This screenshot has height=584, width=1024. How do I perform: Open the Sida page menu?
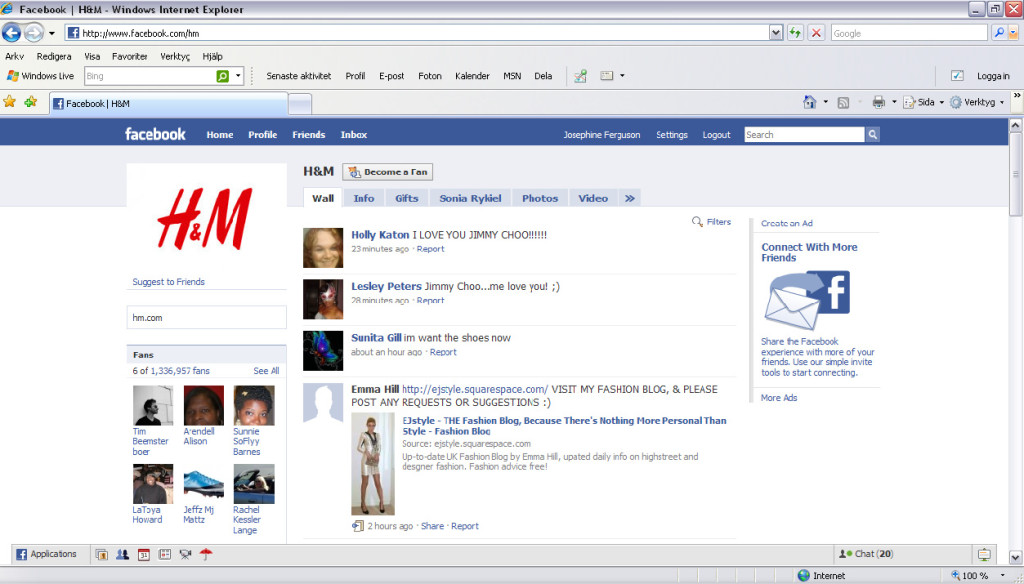coord(924,103)
